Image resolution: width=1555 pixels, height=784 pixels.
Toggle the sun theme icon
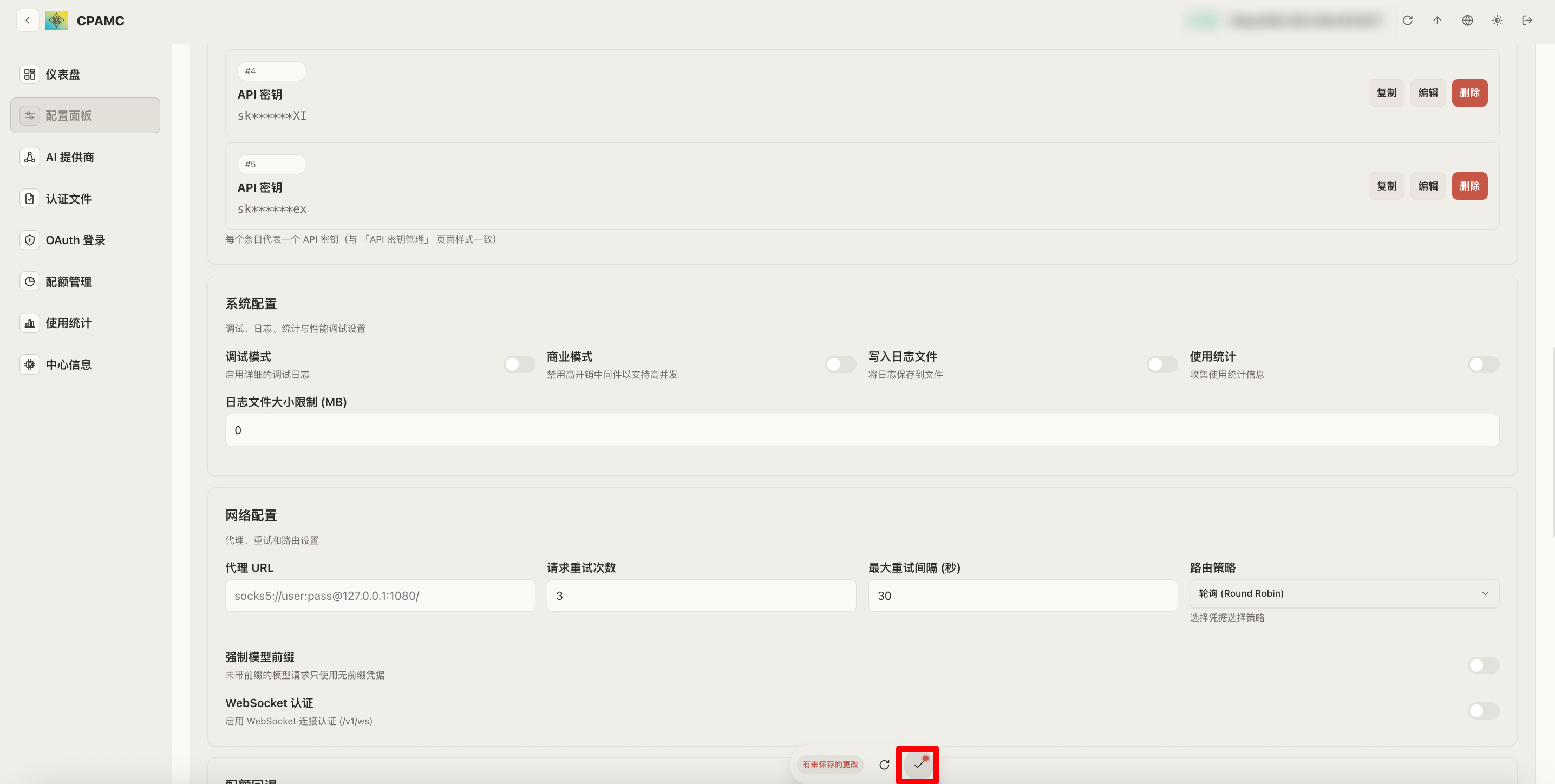[1497, 21]
